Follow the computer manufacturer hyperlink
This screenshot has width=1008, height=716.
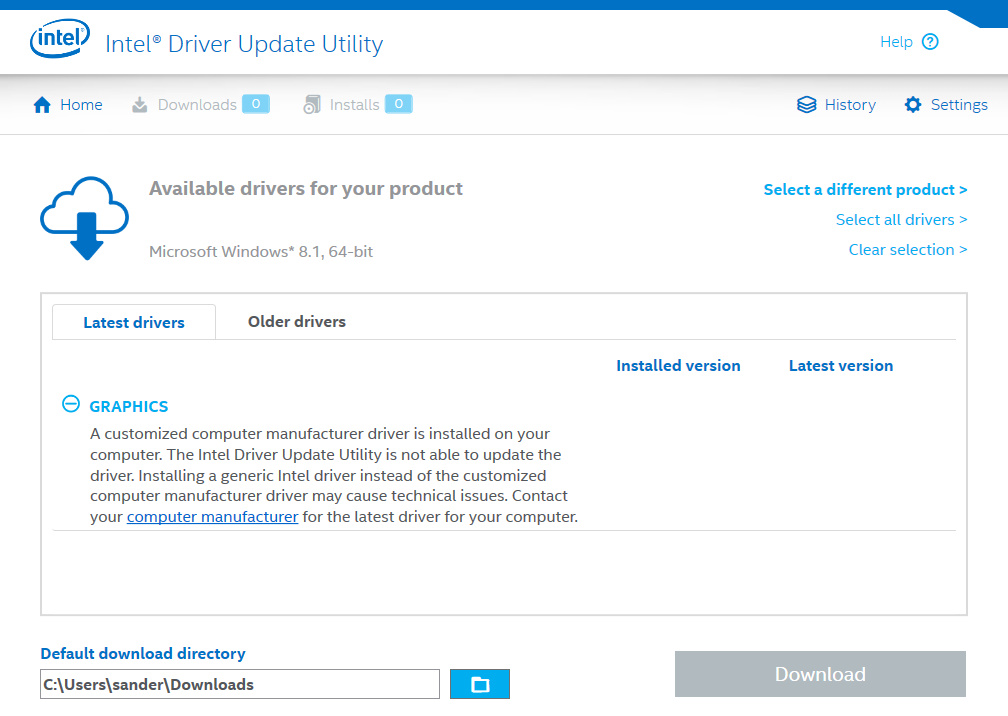(x=212, y=517)
